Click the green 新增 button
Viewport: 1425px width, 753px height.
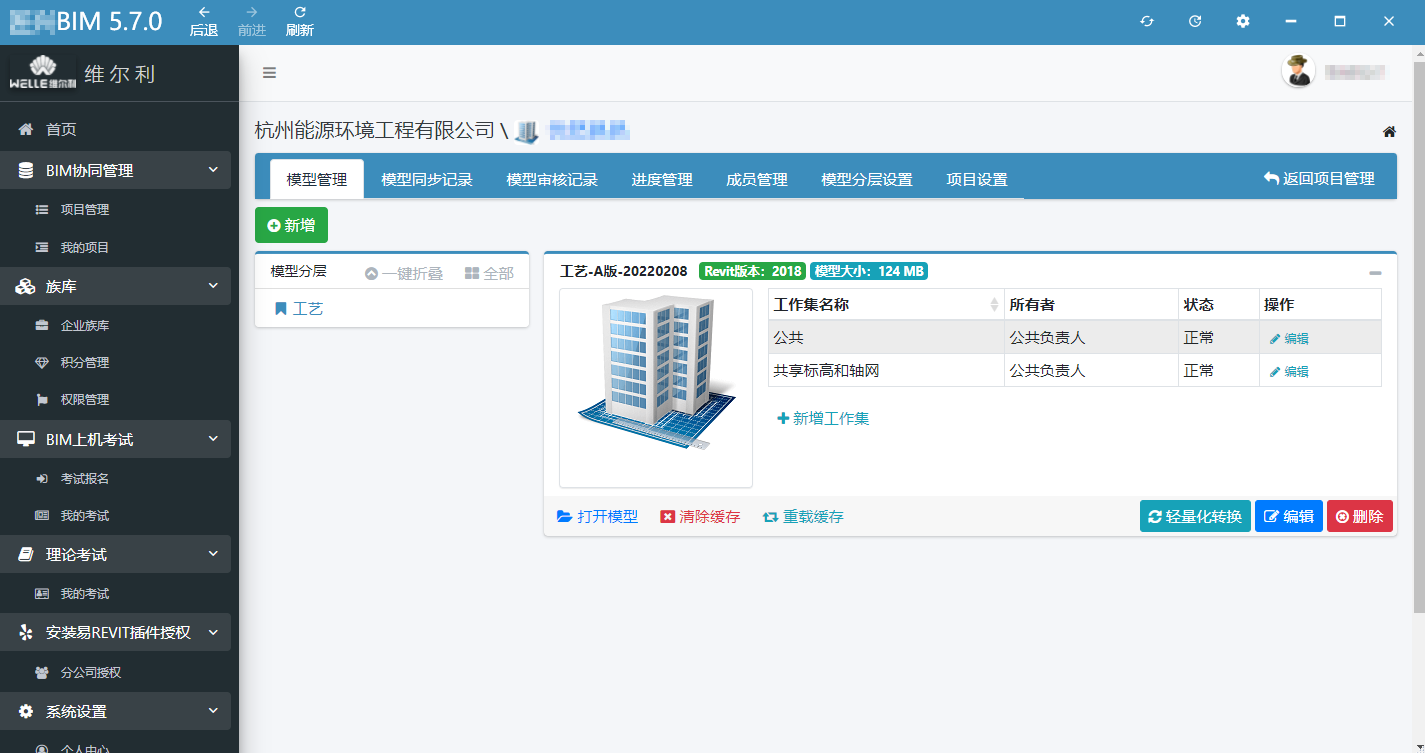(x=291, y=225)
